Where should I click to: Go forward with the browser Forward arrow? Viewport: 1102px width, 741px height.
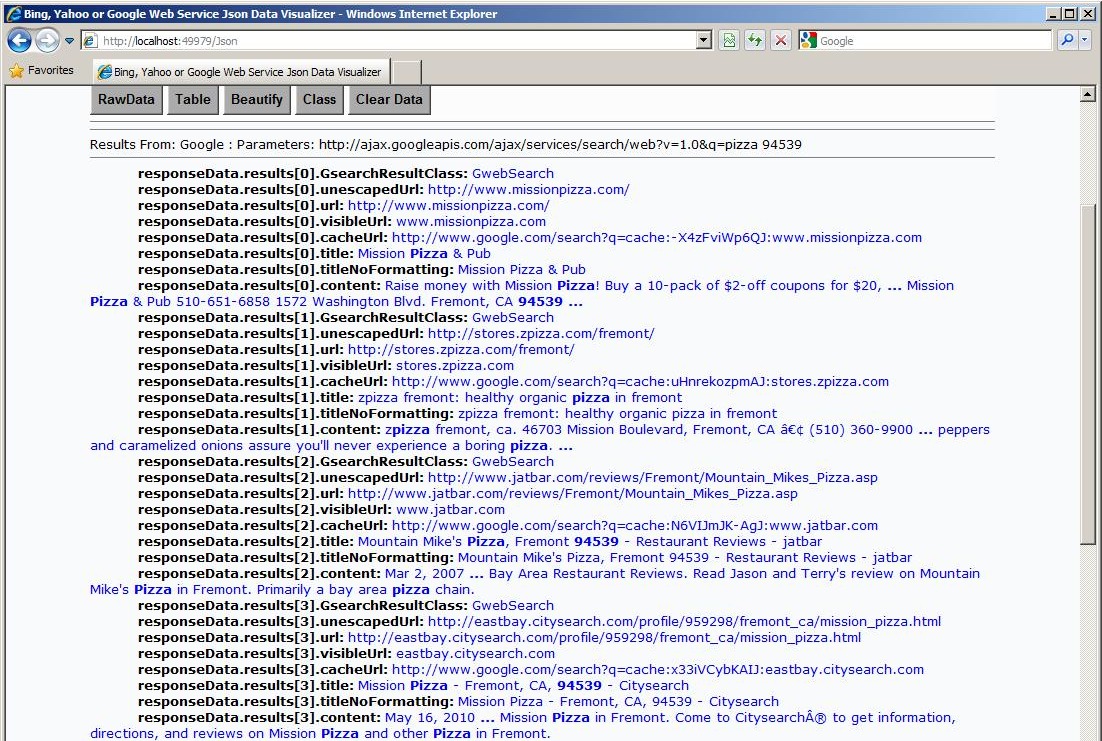pyautogui.click(x=47, y=41)
